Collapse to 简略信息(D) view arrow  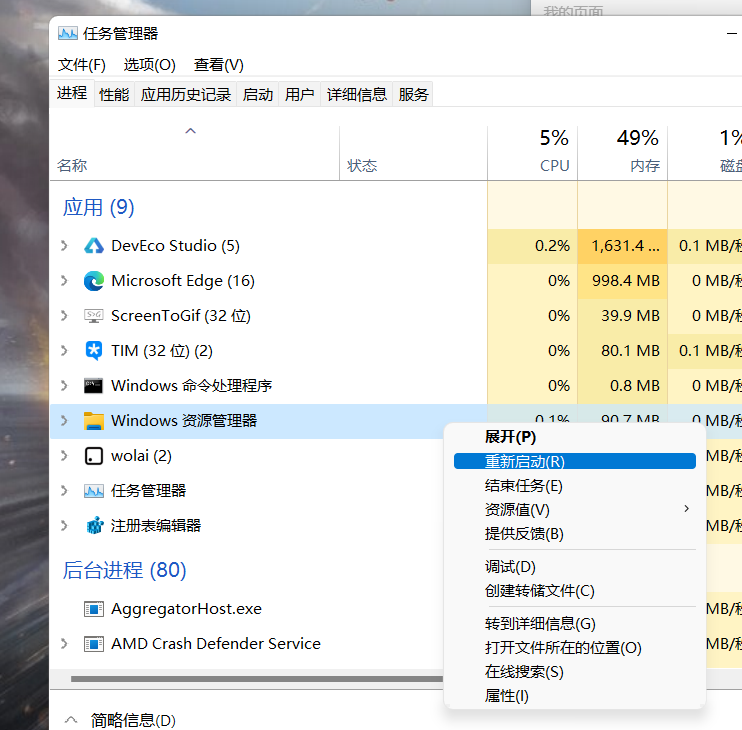71,720
